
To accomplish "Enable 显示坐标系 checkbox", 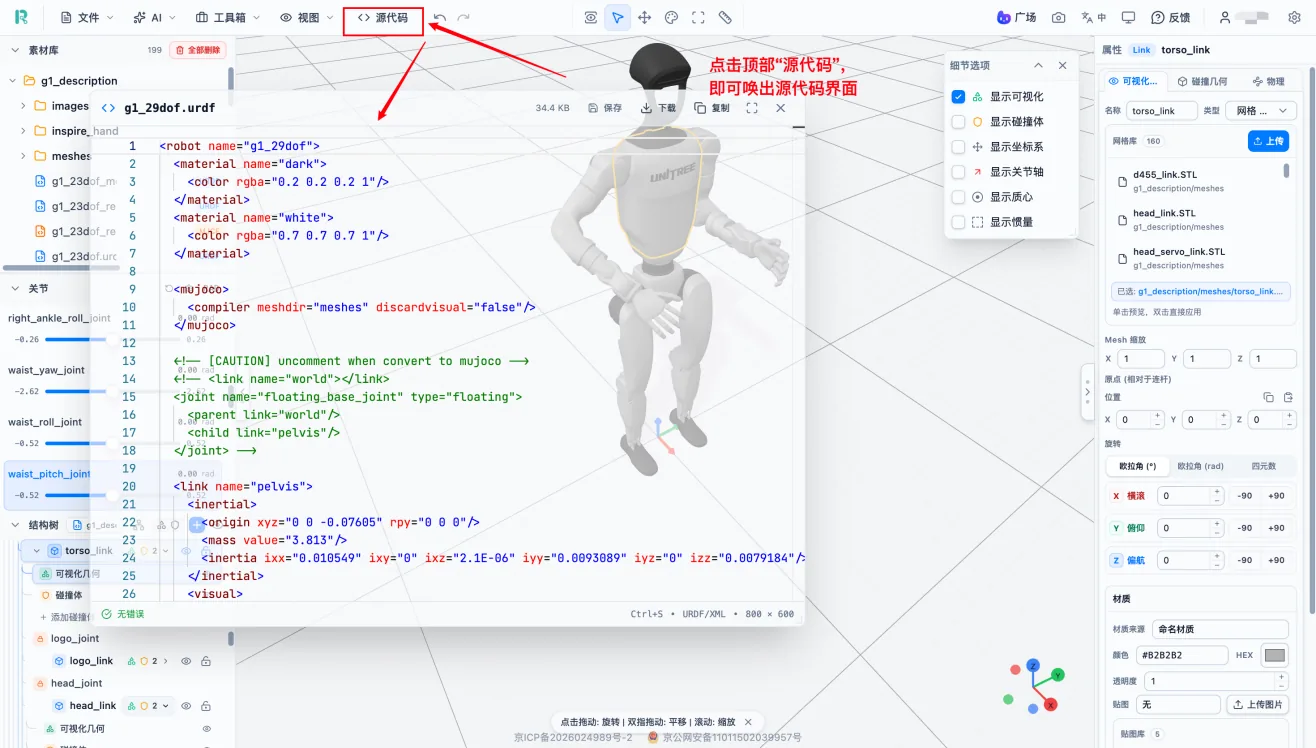I will pos(958,147).
